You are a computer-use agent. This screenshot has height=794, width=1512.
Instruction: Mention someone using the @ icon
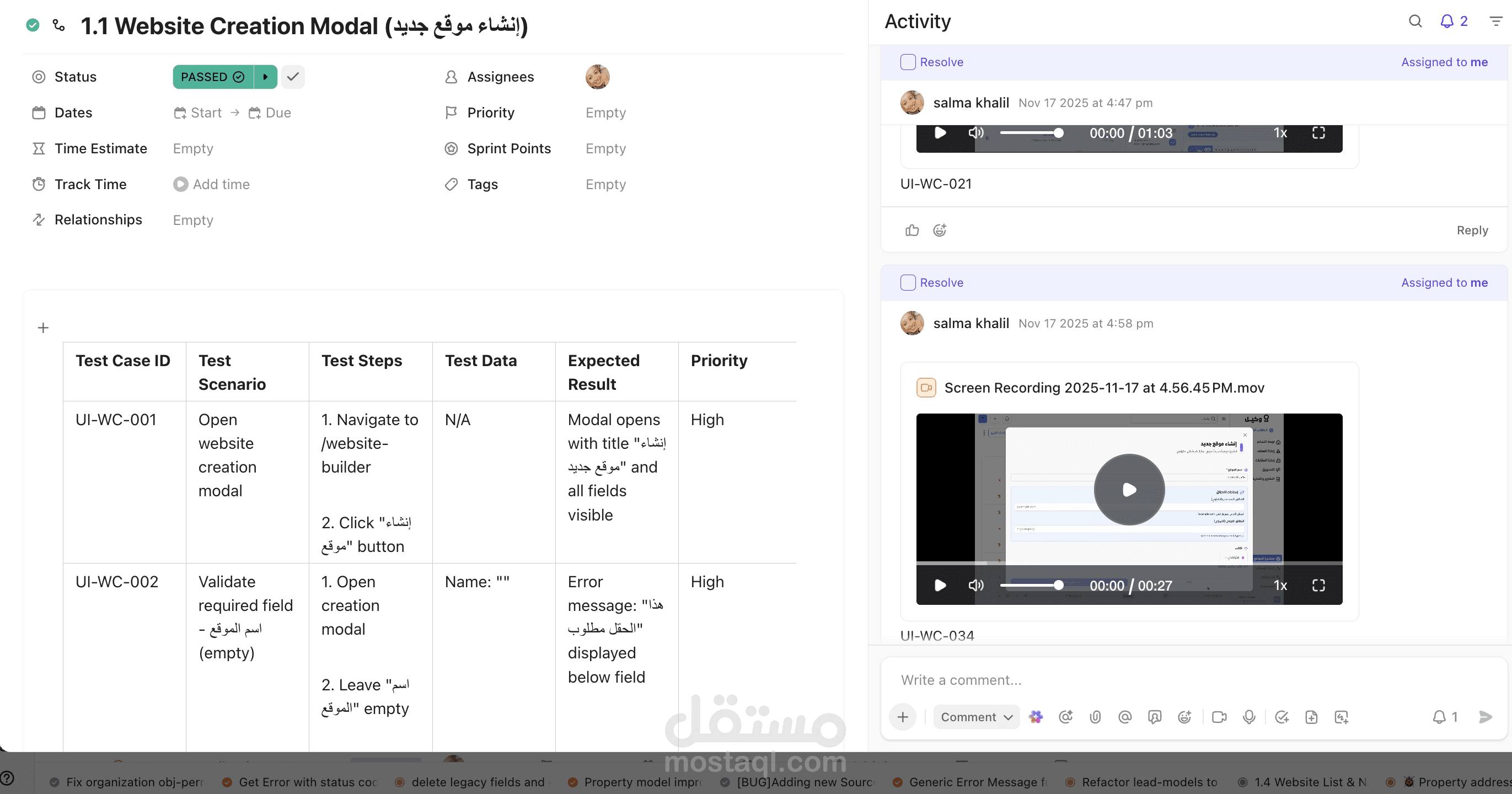[x=1124, y=717]
